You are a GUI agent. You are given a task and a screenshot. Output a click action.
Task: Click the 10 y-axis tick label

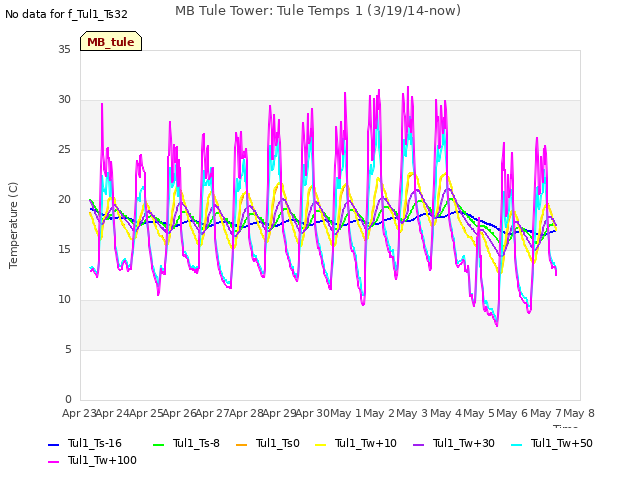click(x=64, y=300)
